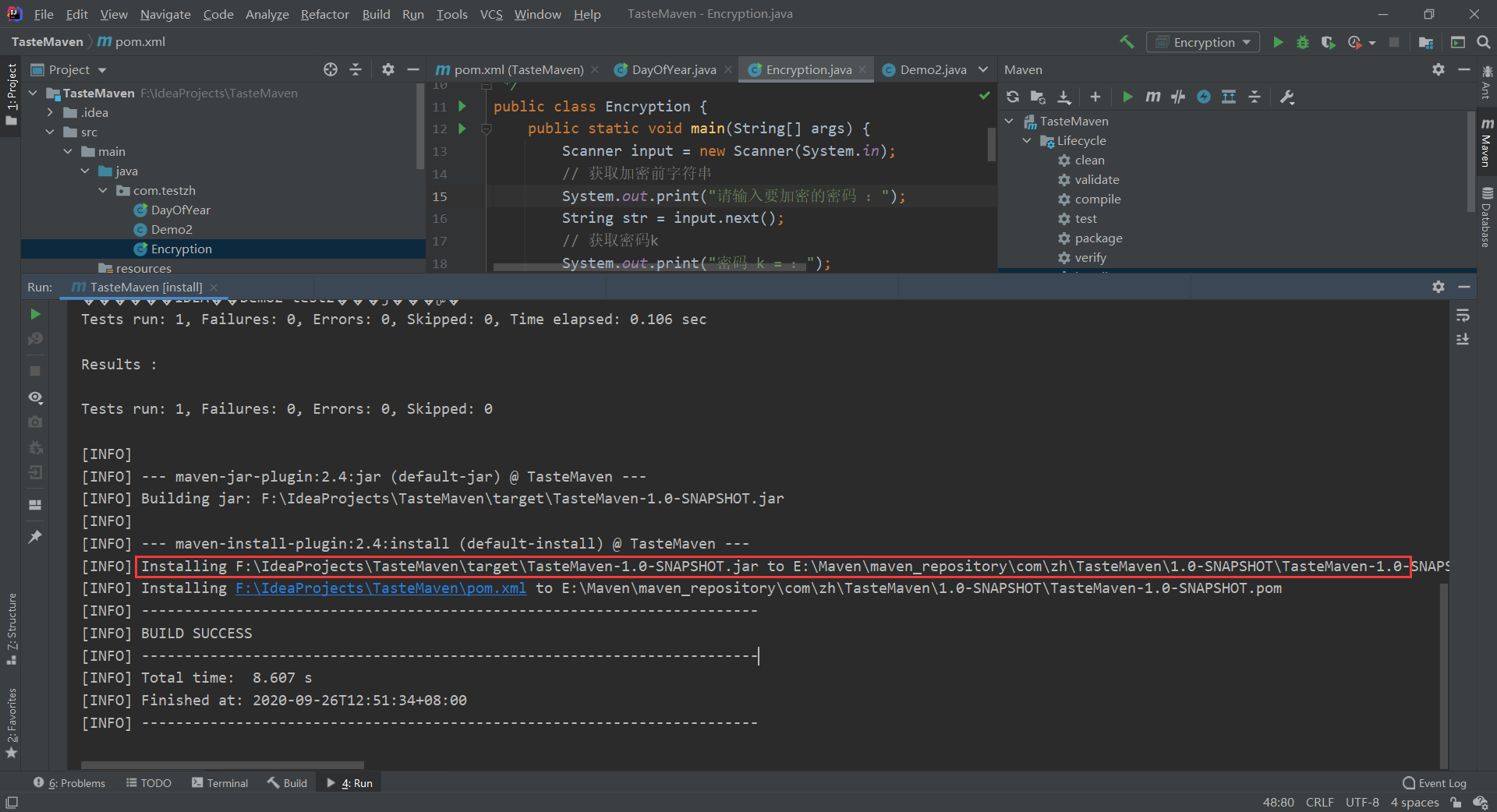Start debugging with the bug icon
The height and width of the screenshot is (812, 1497).
pos(1303,42)
